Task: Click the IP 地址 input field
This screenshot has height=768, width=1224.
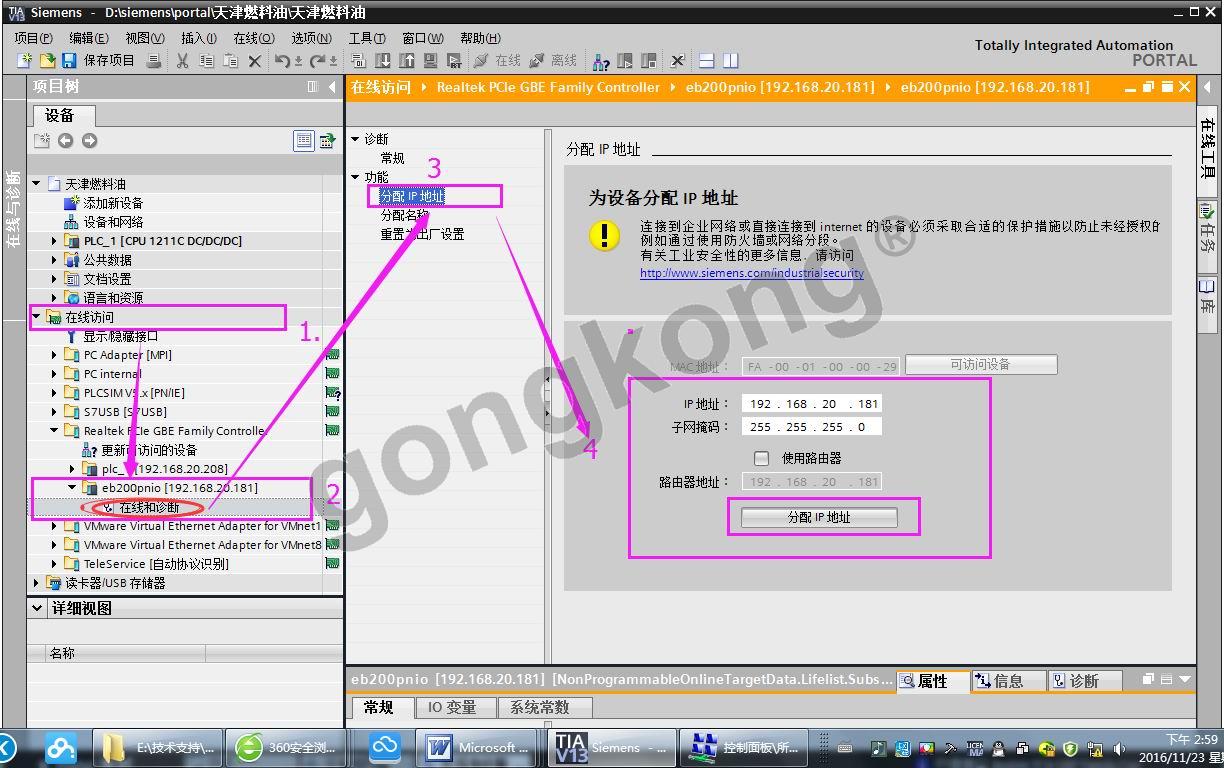Action: pyautogui.click(x=812, y=404)
